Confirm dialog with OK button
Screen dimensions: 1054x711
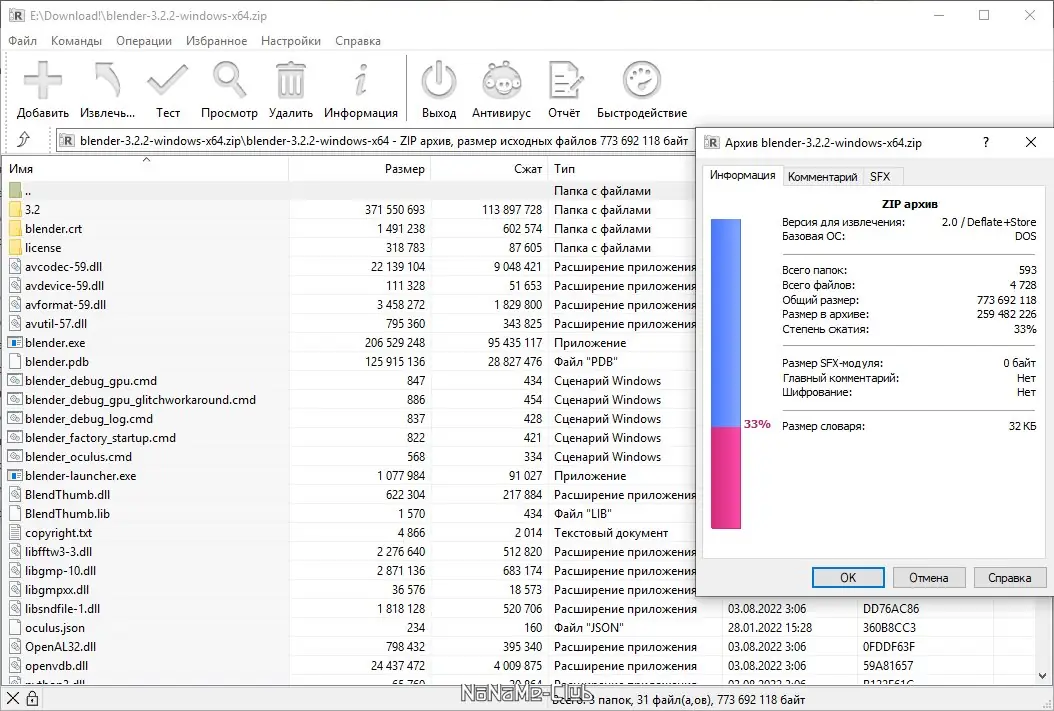click(x=848, y=577)
